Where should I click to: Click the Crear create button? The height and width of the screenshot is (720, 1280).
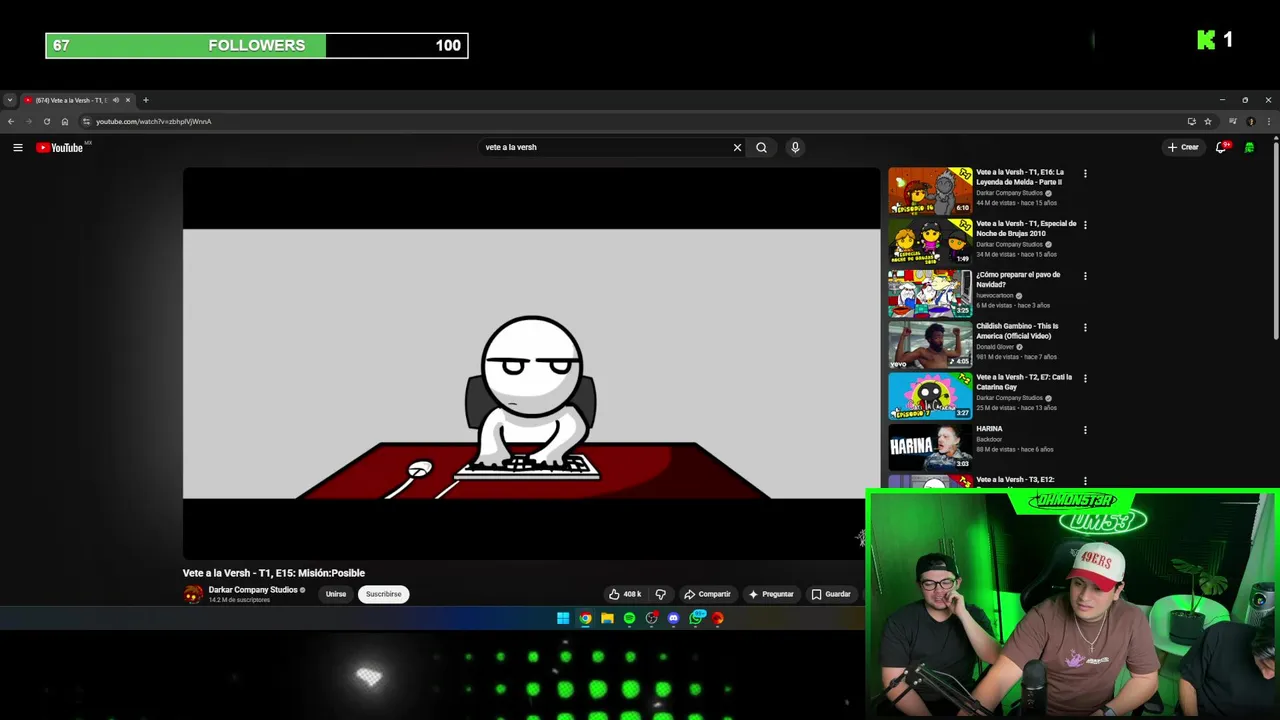(1183, 147)
